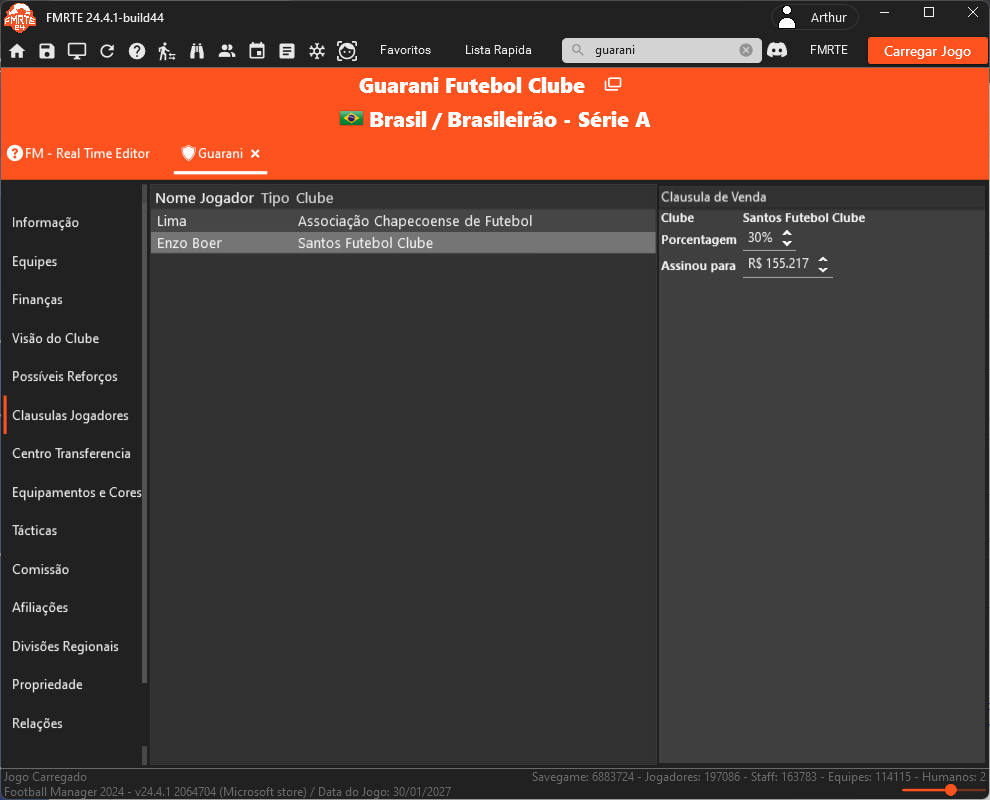Click the notes list icon
990x800 pixels.
(x=287, y=51)
